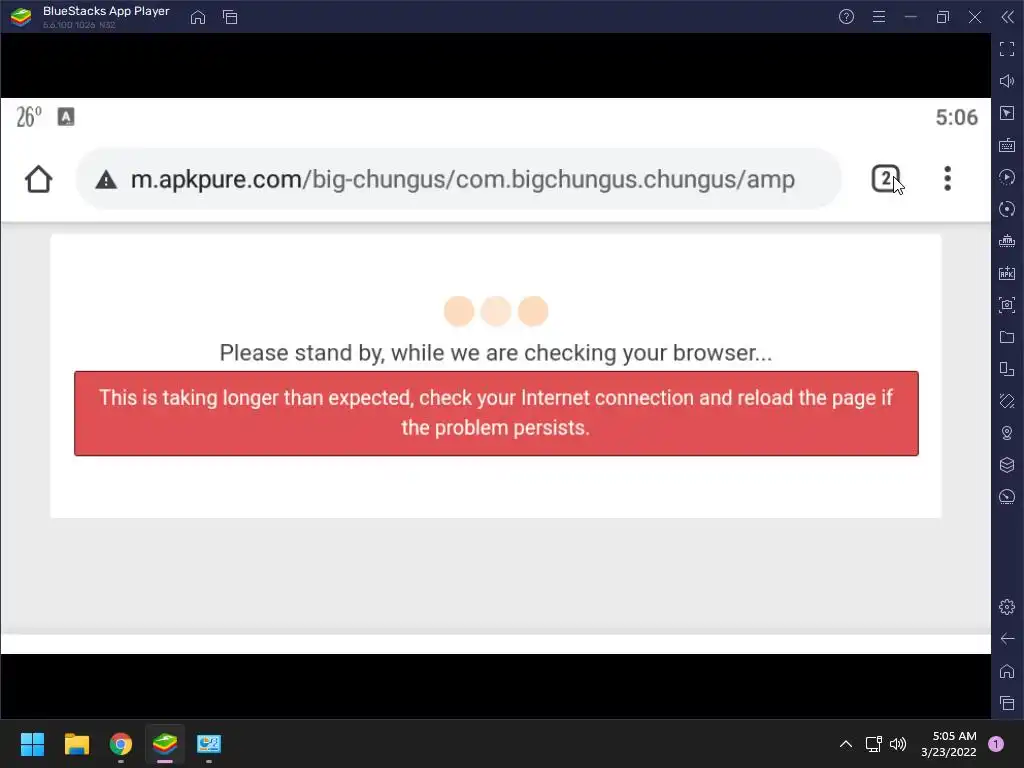Click the keyboard 'A' indicator in Android status bar
1024x768 pixels.
(x=66, y=117)
